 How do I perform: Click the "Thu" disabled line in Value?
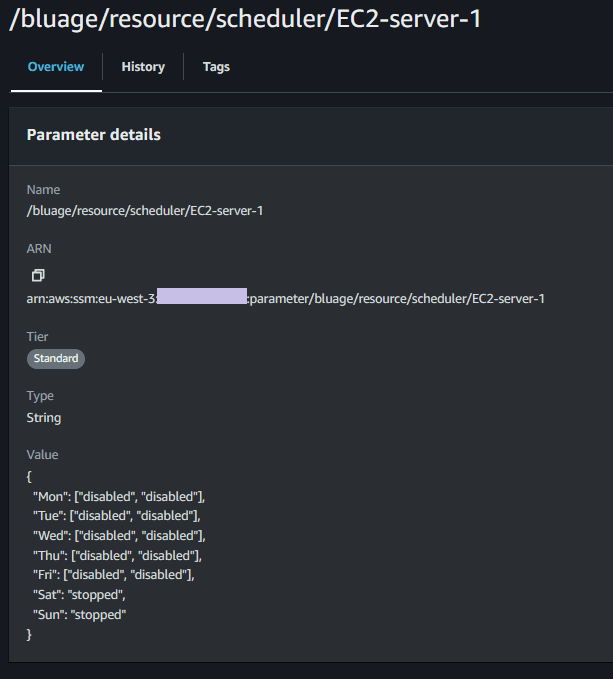(x=117, y=556)
